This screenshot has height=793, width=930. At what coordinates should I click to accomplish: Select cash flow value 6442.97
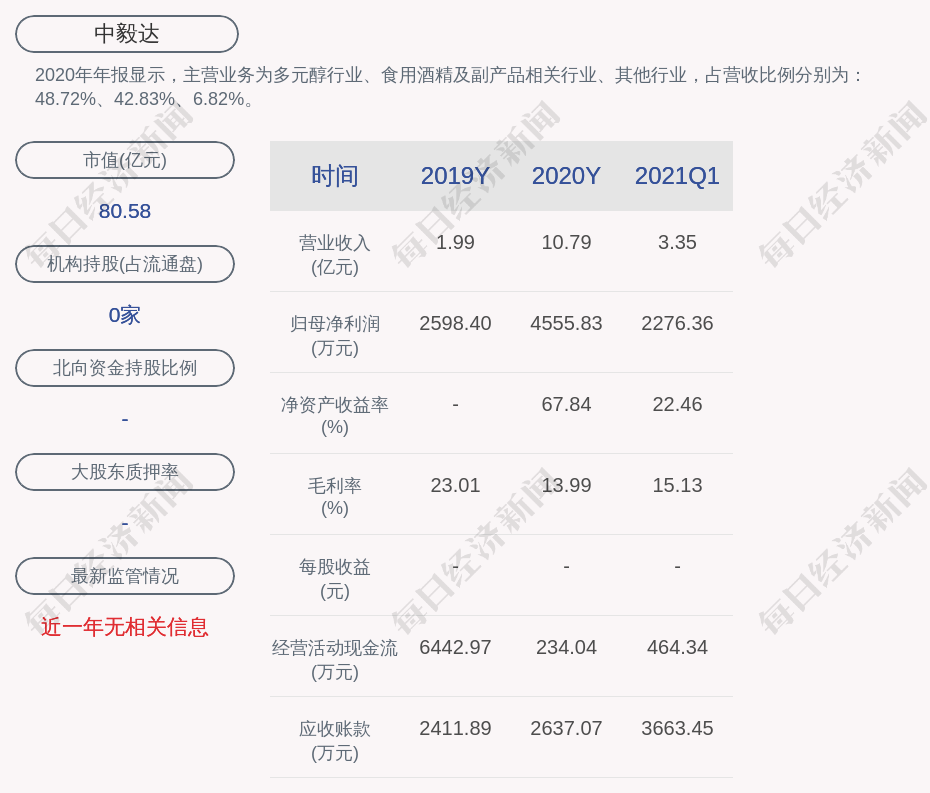[x=455, y=648]
